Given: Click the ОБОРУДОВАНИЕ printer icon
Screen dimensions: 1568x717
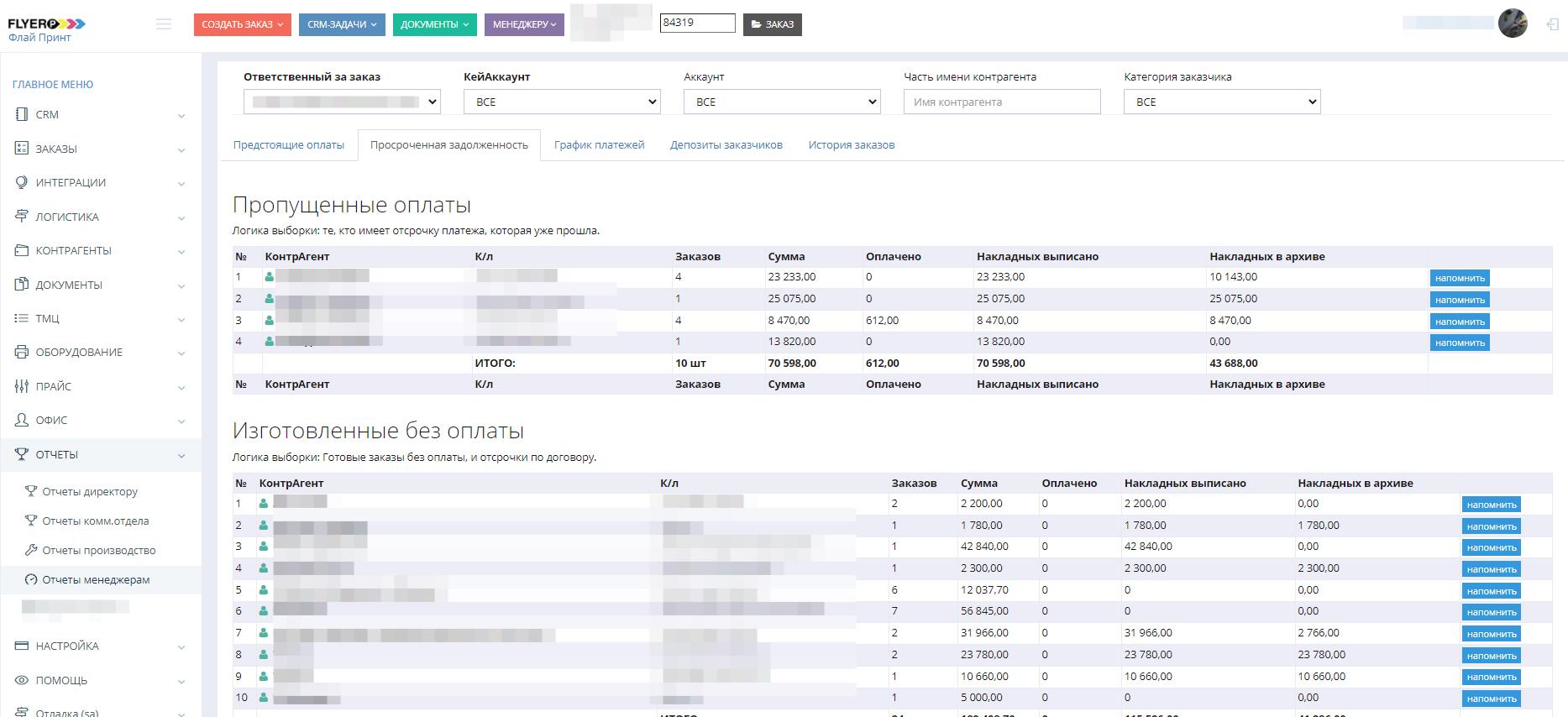Looking at the screenshot, I should pyautogui.click(x=22, y=352).
